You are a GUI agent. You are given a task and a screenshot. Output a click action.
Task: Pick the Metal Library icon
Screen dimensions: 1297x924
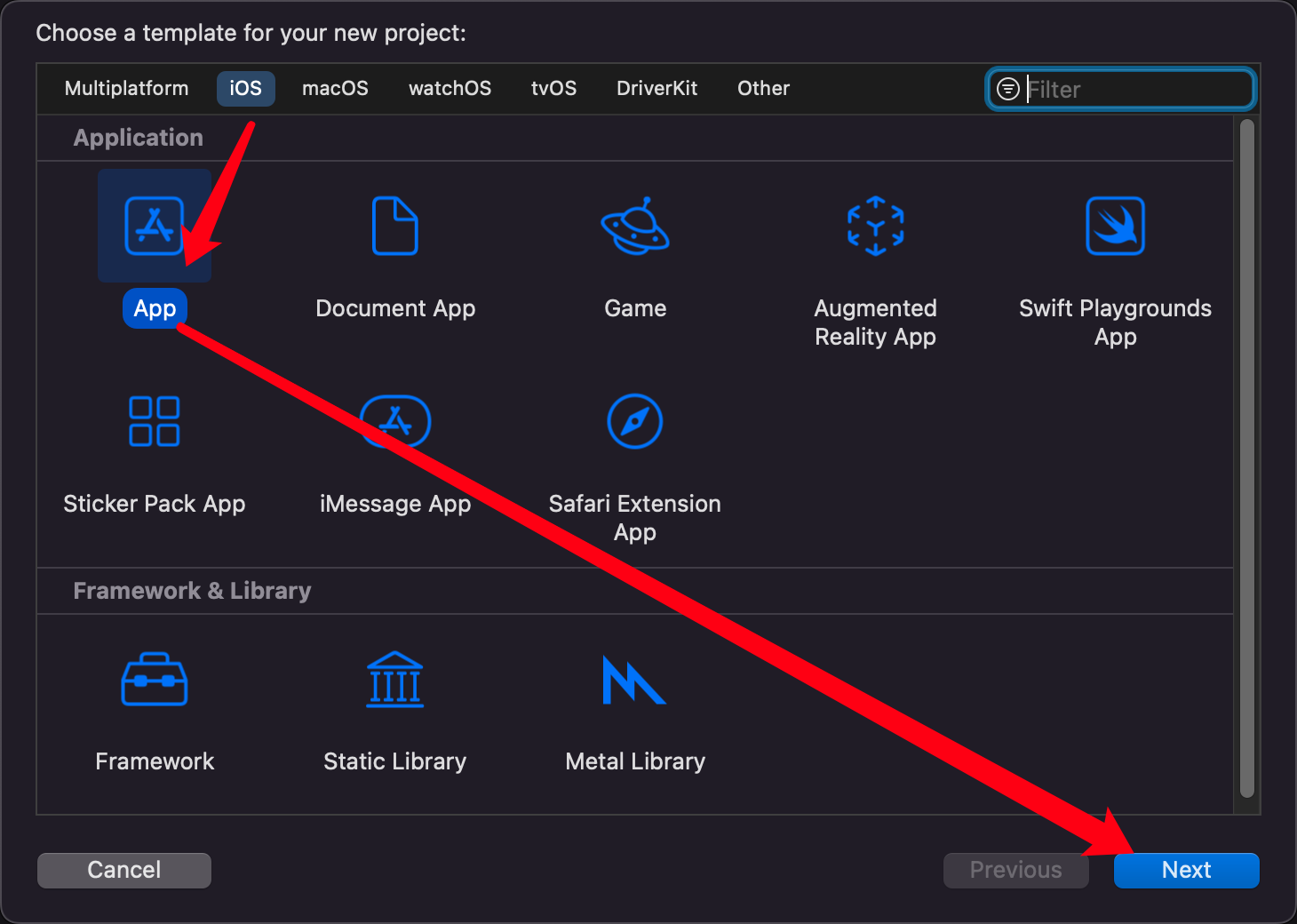(x=634, y=680)
